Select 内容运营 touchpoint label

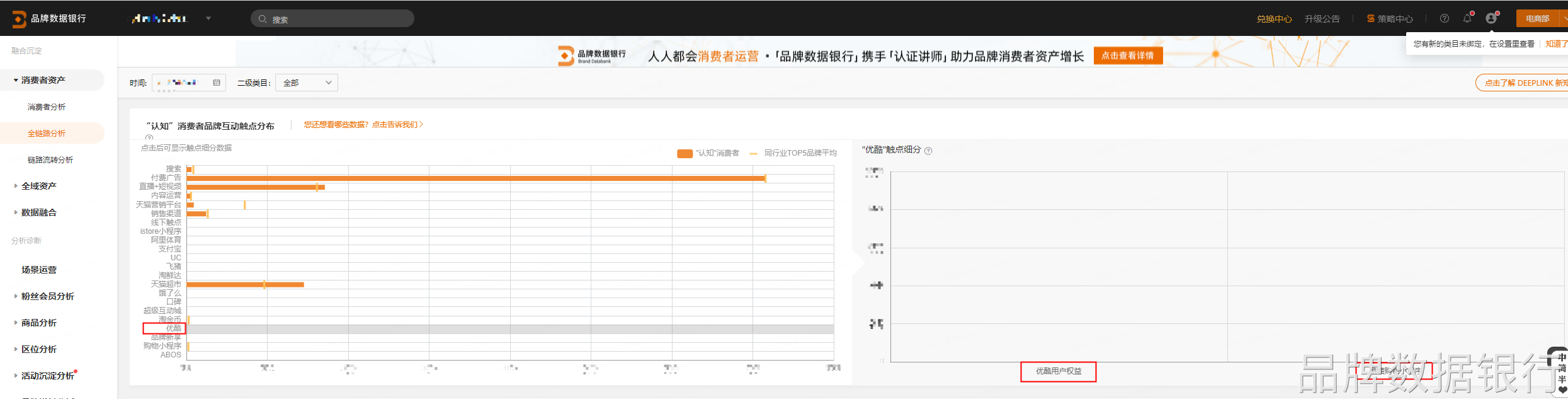(x=166, y=195)
